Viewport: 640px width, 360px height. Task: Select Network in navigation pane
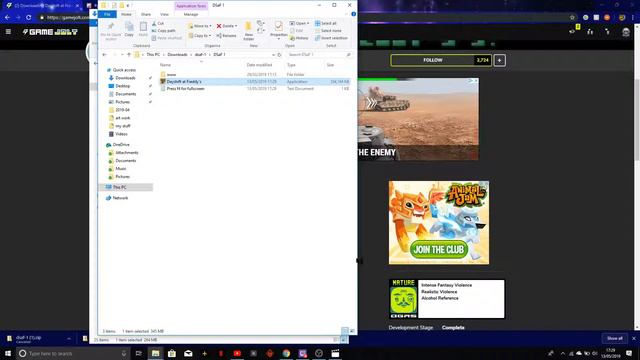[120, 198]
